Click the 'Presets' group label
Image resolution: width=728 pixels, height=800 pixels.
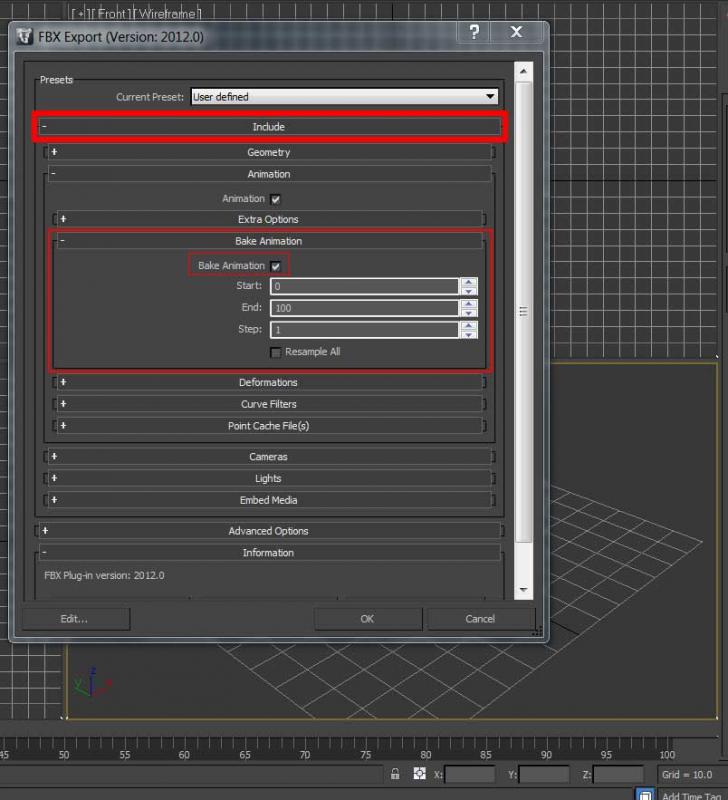[x=56, y=80]
